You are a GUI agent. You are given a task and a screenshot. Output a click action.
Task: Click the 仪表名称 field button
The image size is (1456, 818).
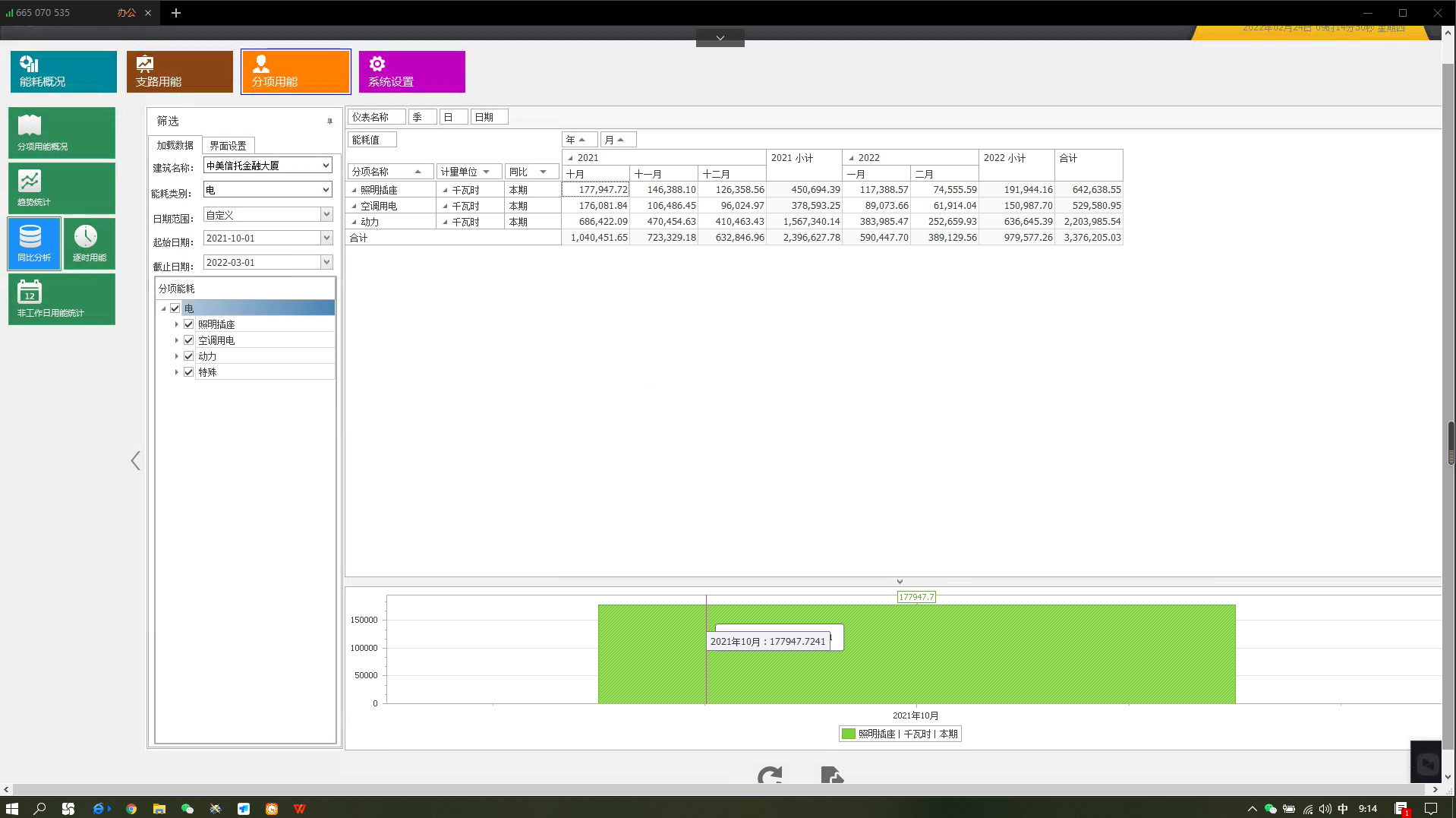click(376, 117)
